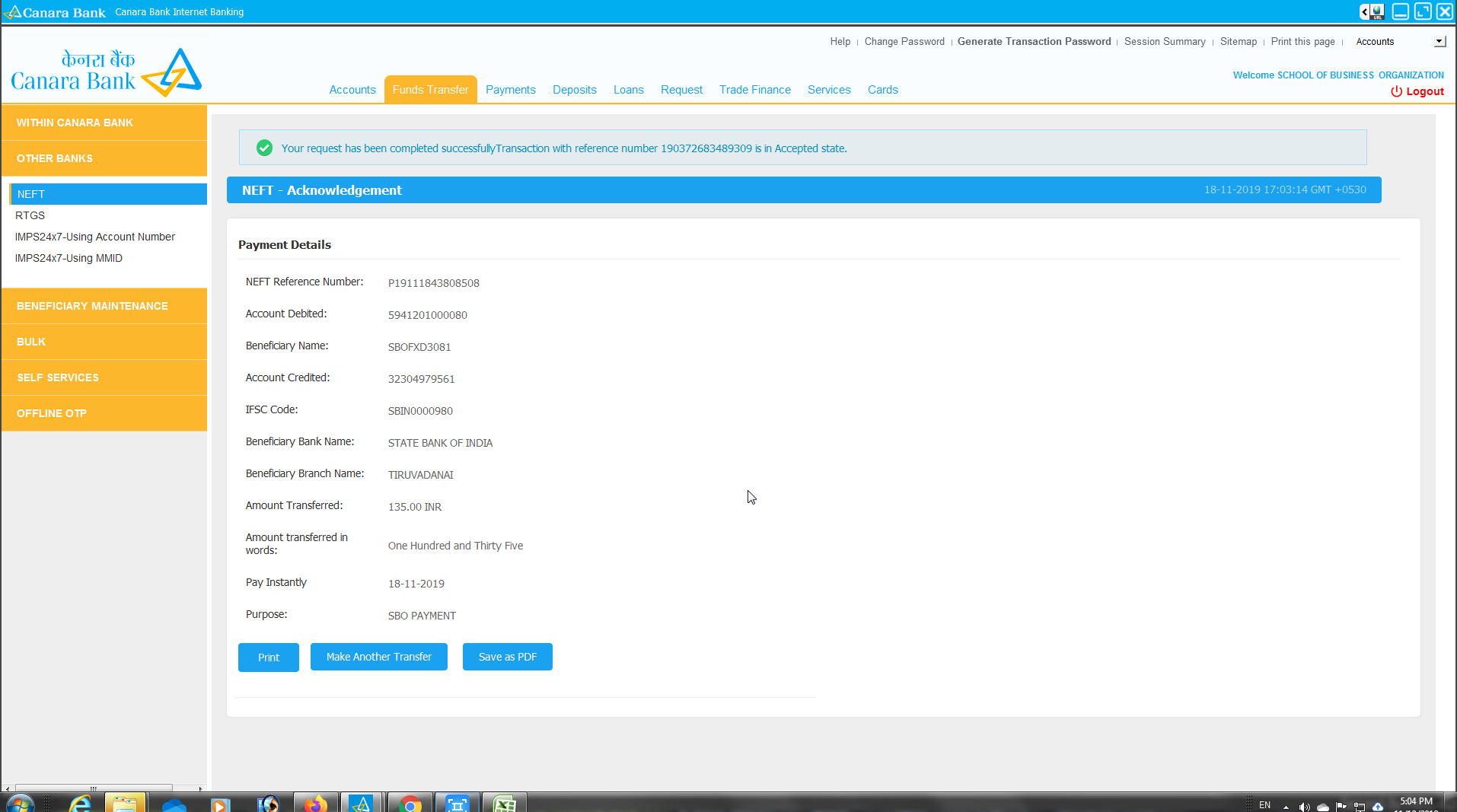Click the green success checkmark icon
This screenshot has width=1457, height=812.
click(264, 148)
